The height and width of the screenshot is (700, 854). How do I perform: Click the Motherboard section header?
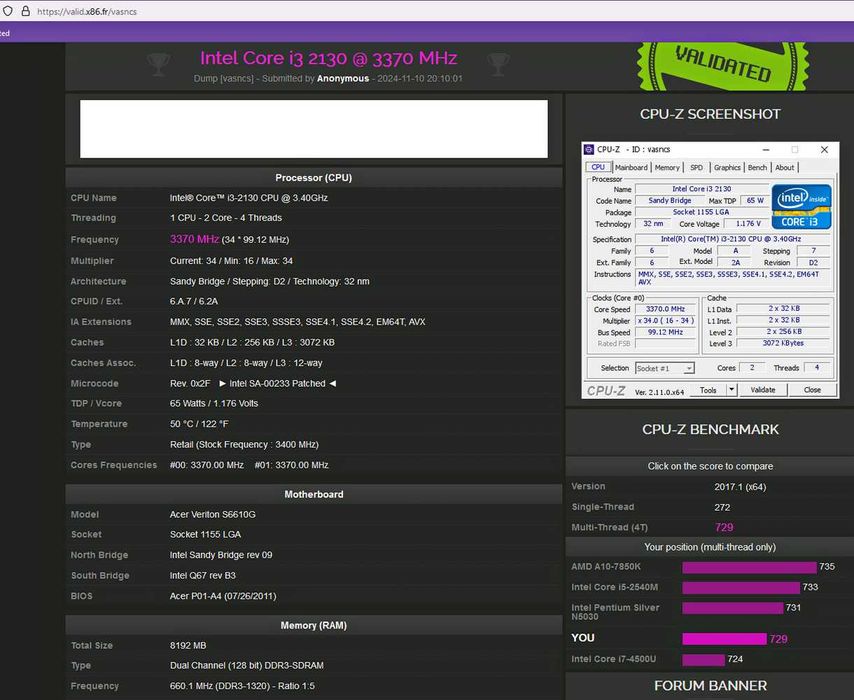(x=314, y=494)
